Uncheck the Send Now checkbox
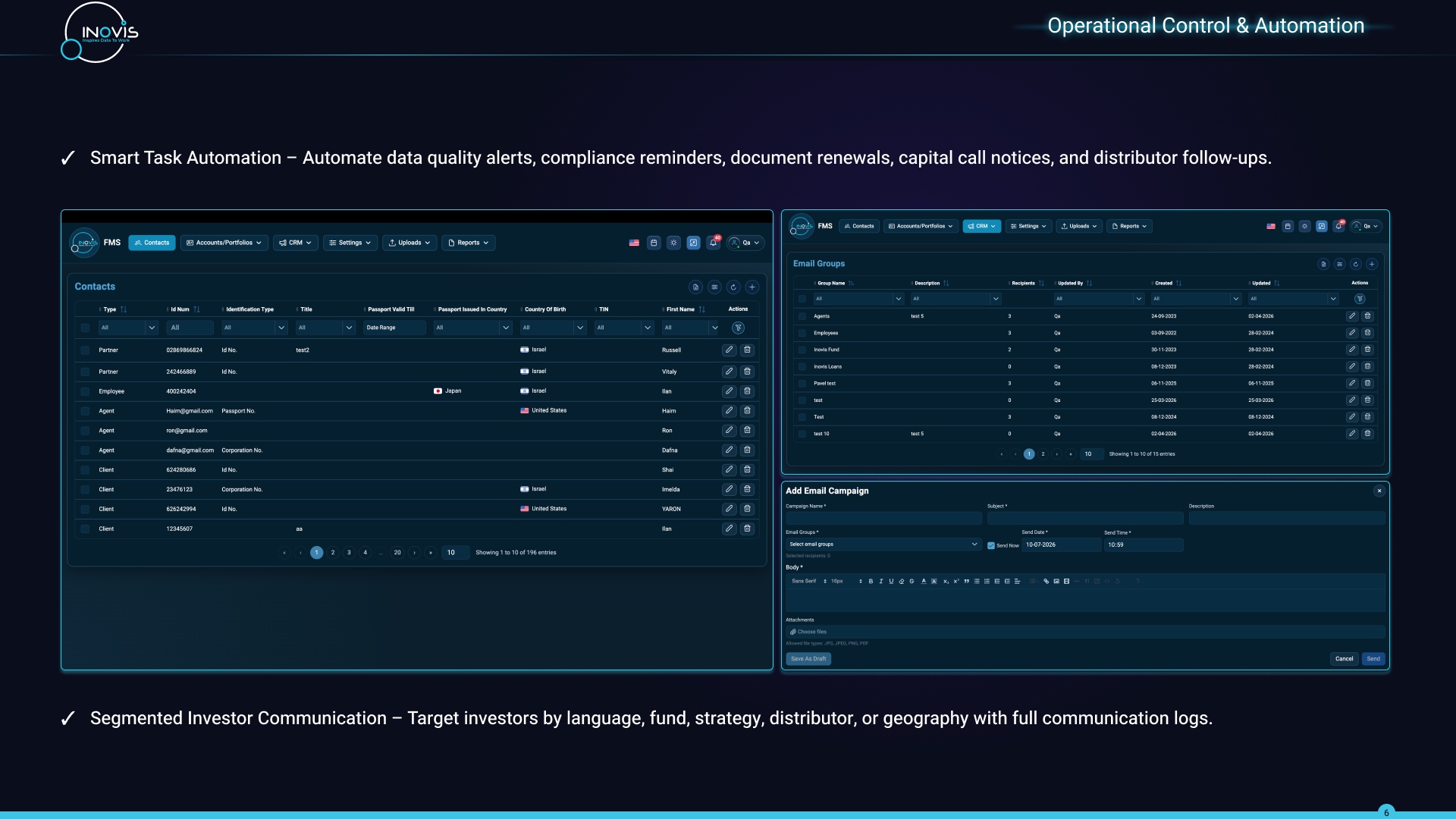The image size is (1456, 819). pyautogui.click(x=990, y=545)
